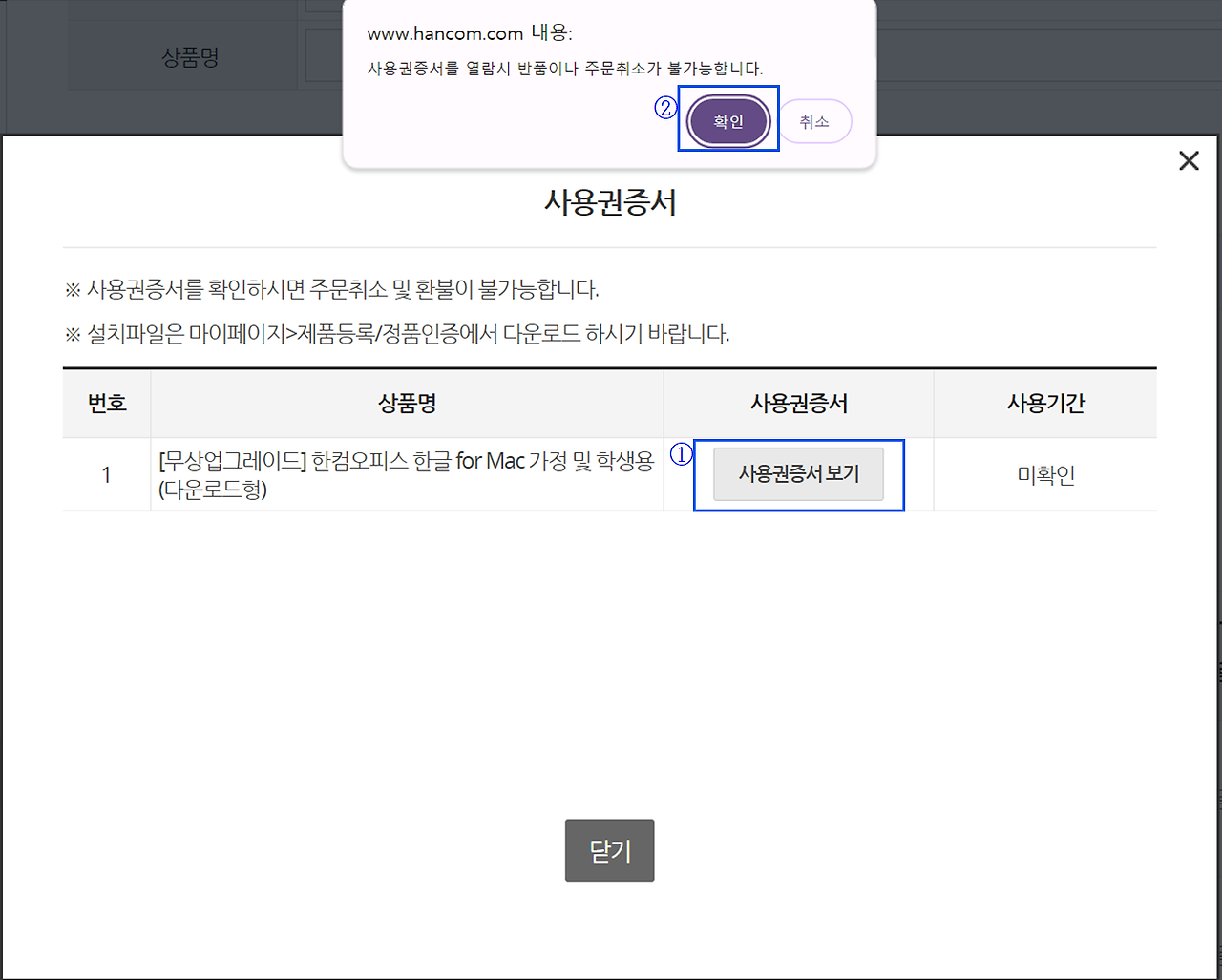Click the 상품명 column header
The width and height of the screenshot is (1222, 980).
(407, 403)
